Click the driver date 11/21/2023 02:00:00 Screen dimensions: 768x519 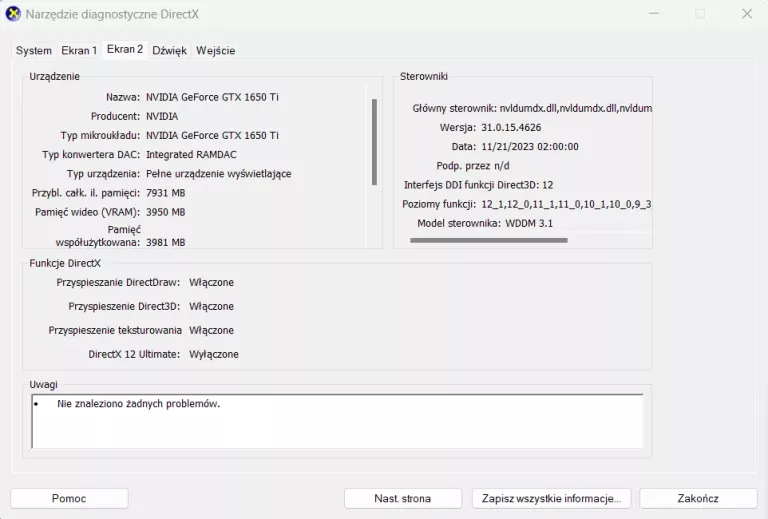(529, 146)
